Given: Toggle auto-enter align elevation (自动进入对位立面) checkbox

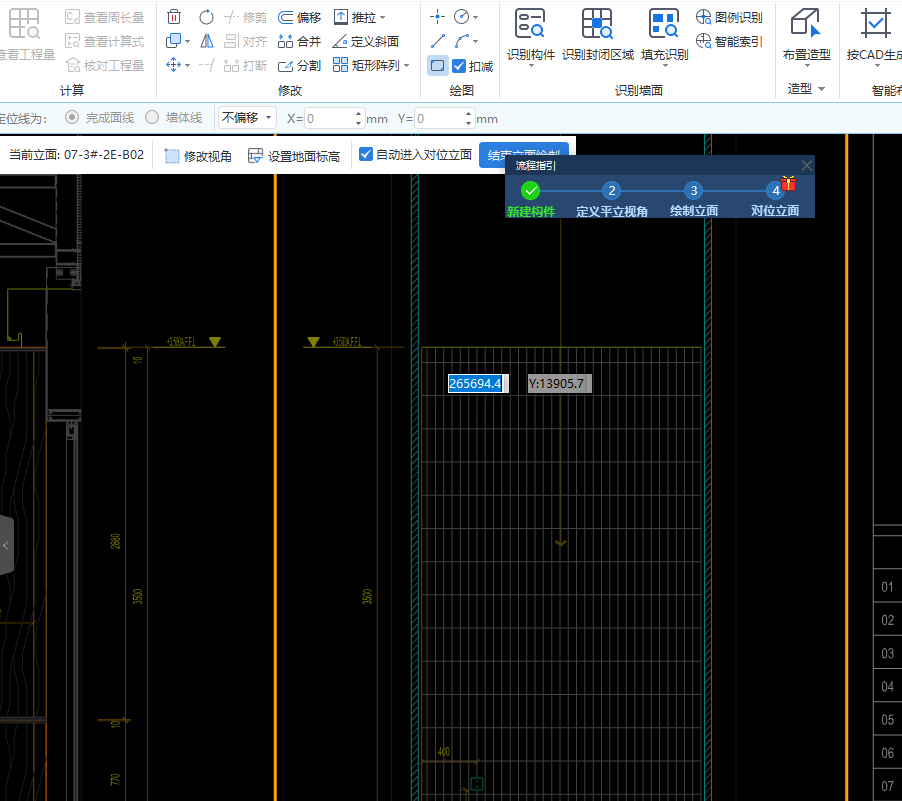Looking at the screenshot, I should 366,154.
